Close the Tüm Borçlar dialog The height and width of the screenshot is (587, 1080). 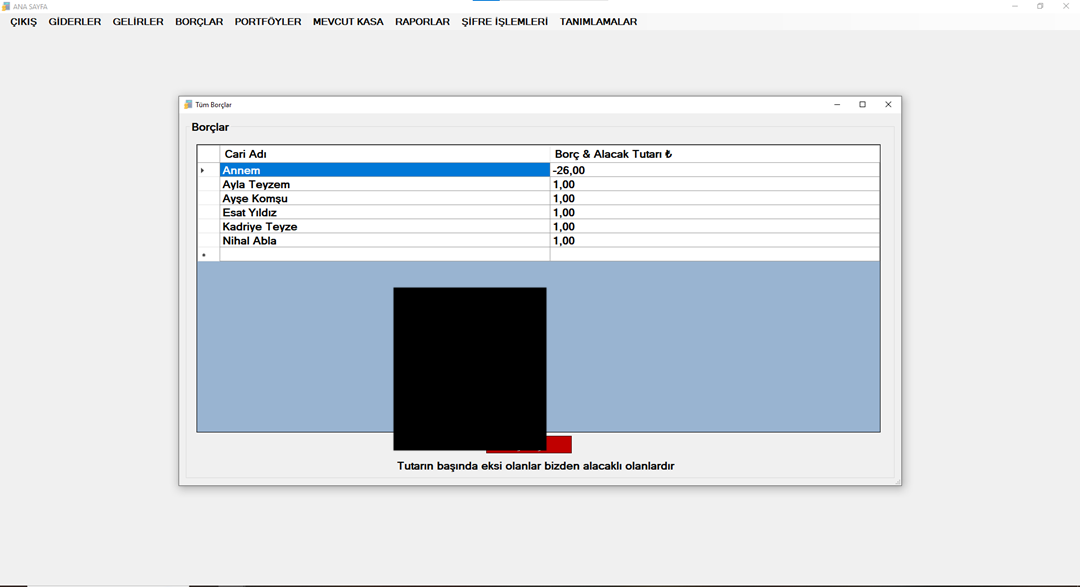tap(887, 105)
